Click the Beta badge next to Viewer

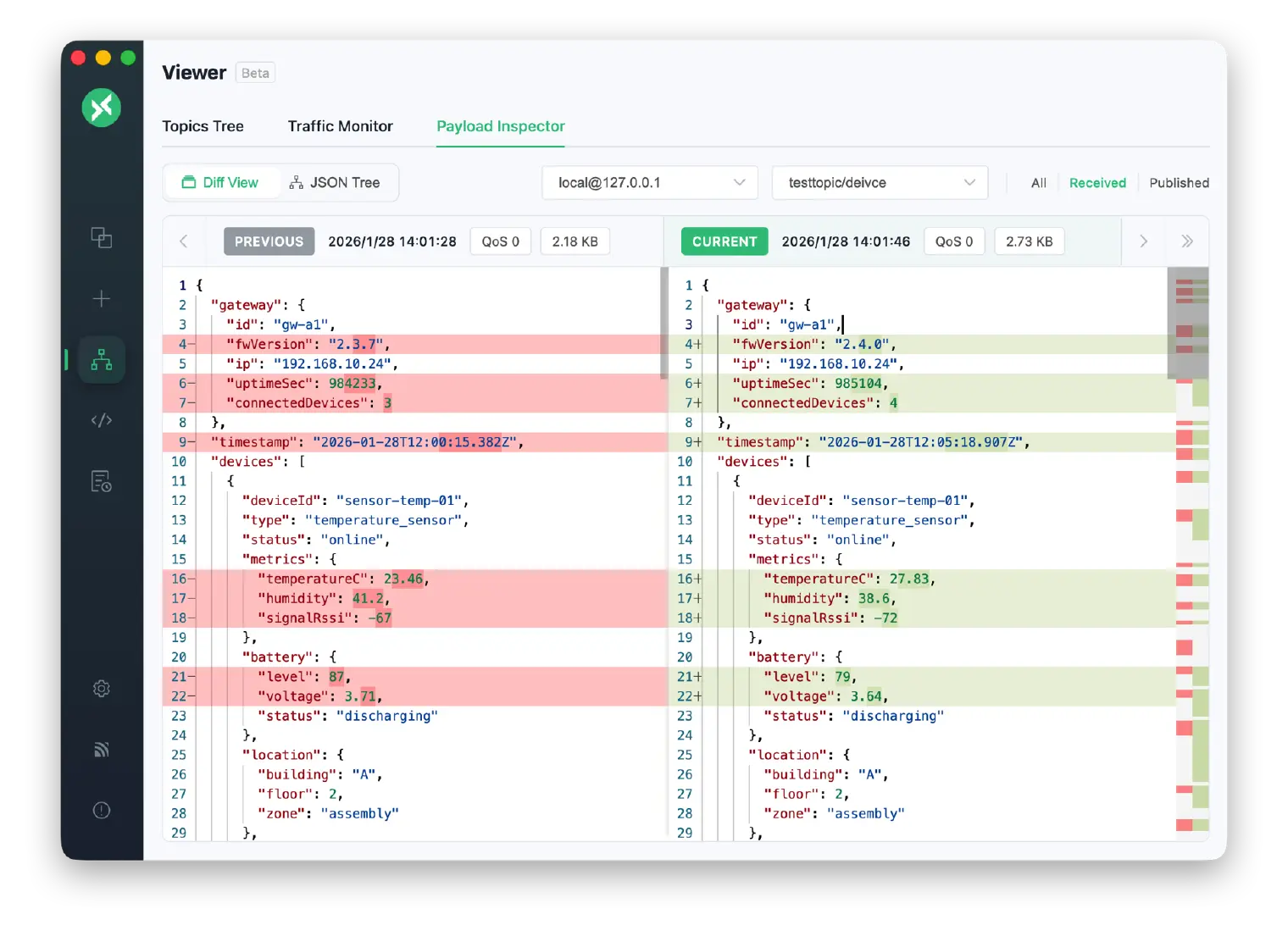[x=255, y=74]
